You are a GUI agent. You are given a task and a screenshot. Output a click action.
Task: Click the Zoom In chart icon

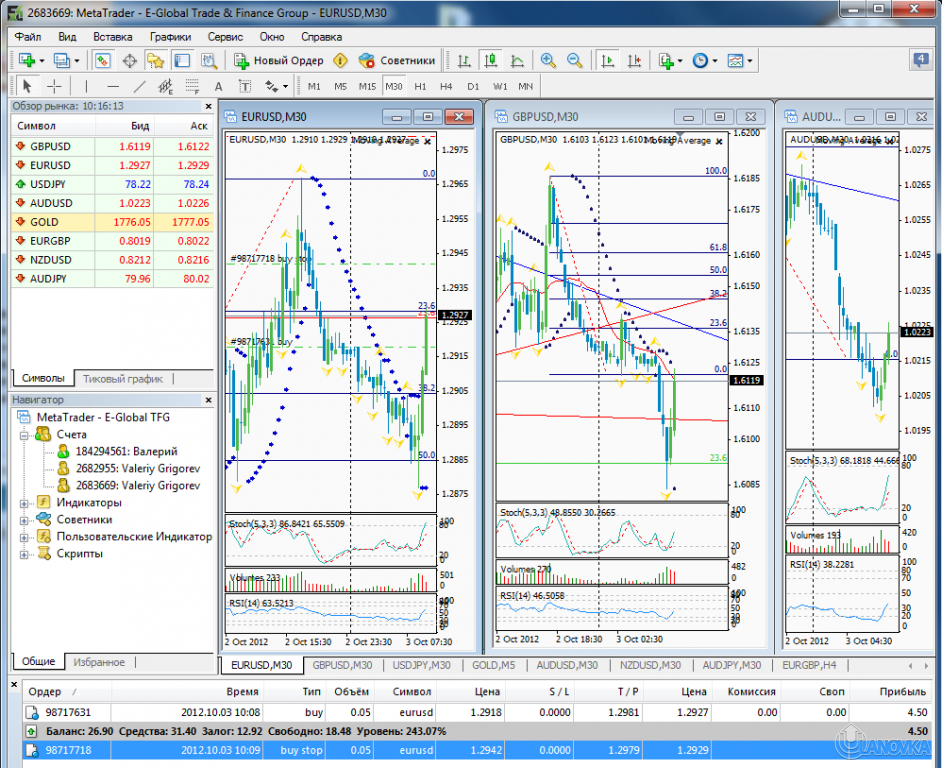[x=549, y=58]
